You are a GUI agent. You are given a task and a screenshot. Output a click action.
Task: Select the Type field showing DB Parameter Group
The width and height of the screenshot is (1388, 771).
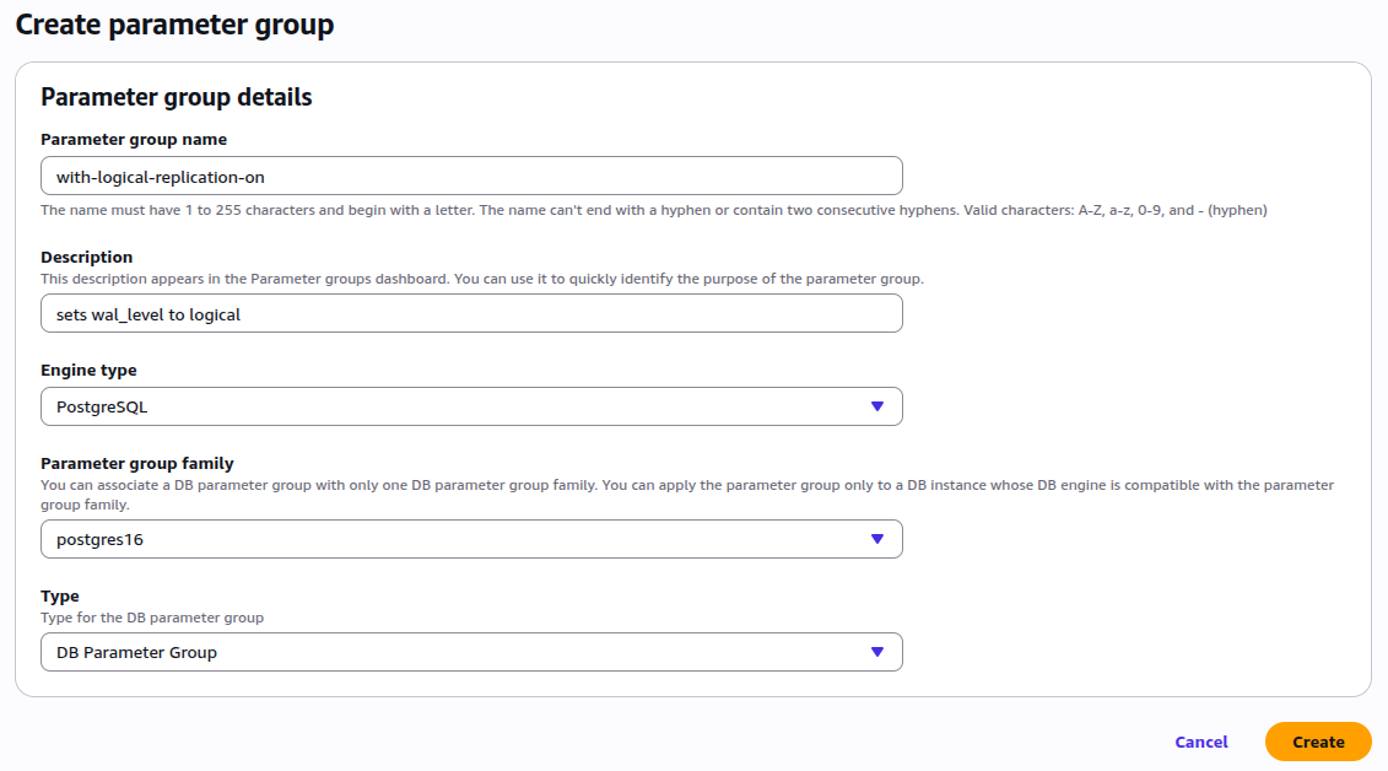point(470,652)
